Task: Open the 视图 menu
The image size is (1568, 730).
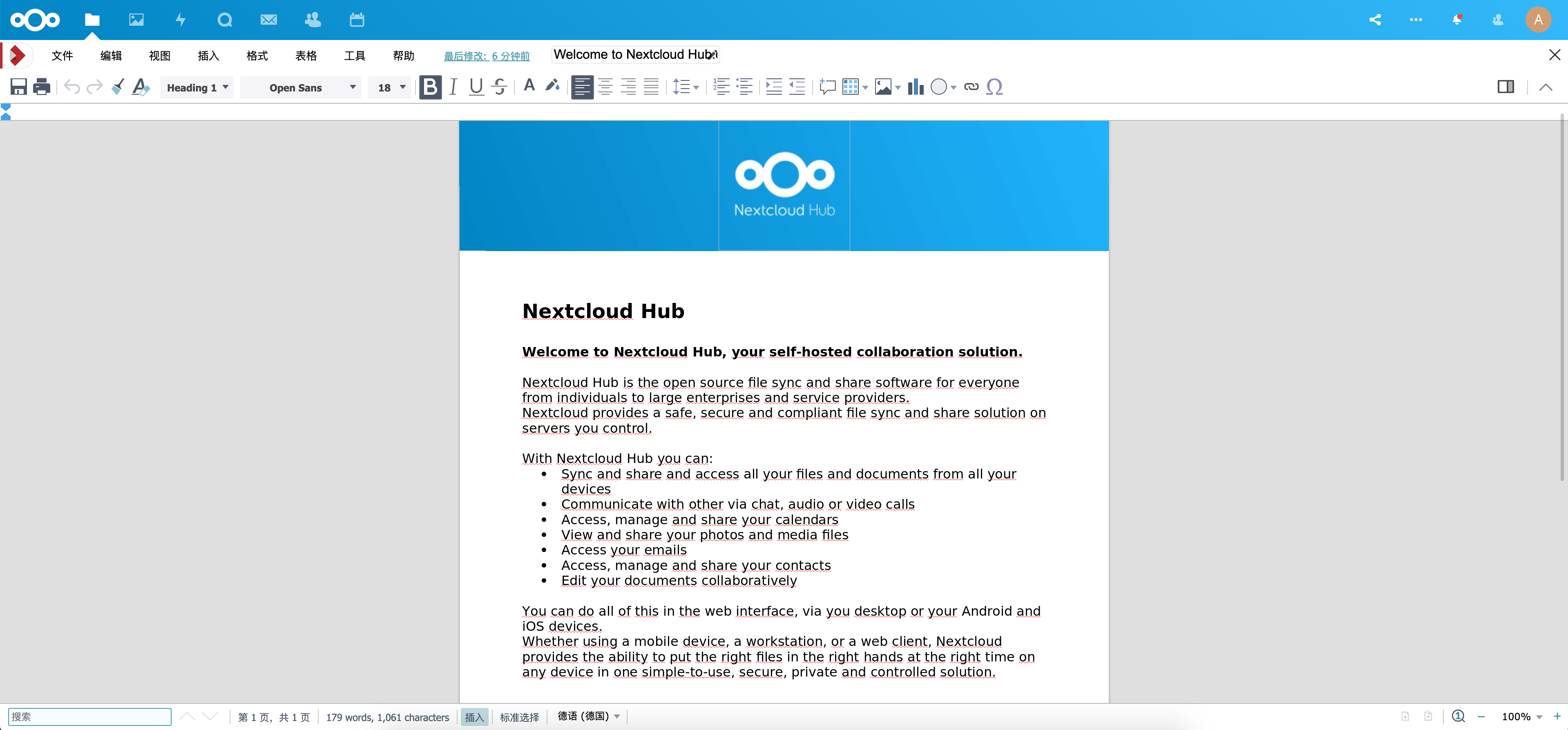Action: 159,56
